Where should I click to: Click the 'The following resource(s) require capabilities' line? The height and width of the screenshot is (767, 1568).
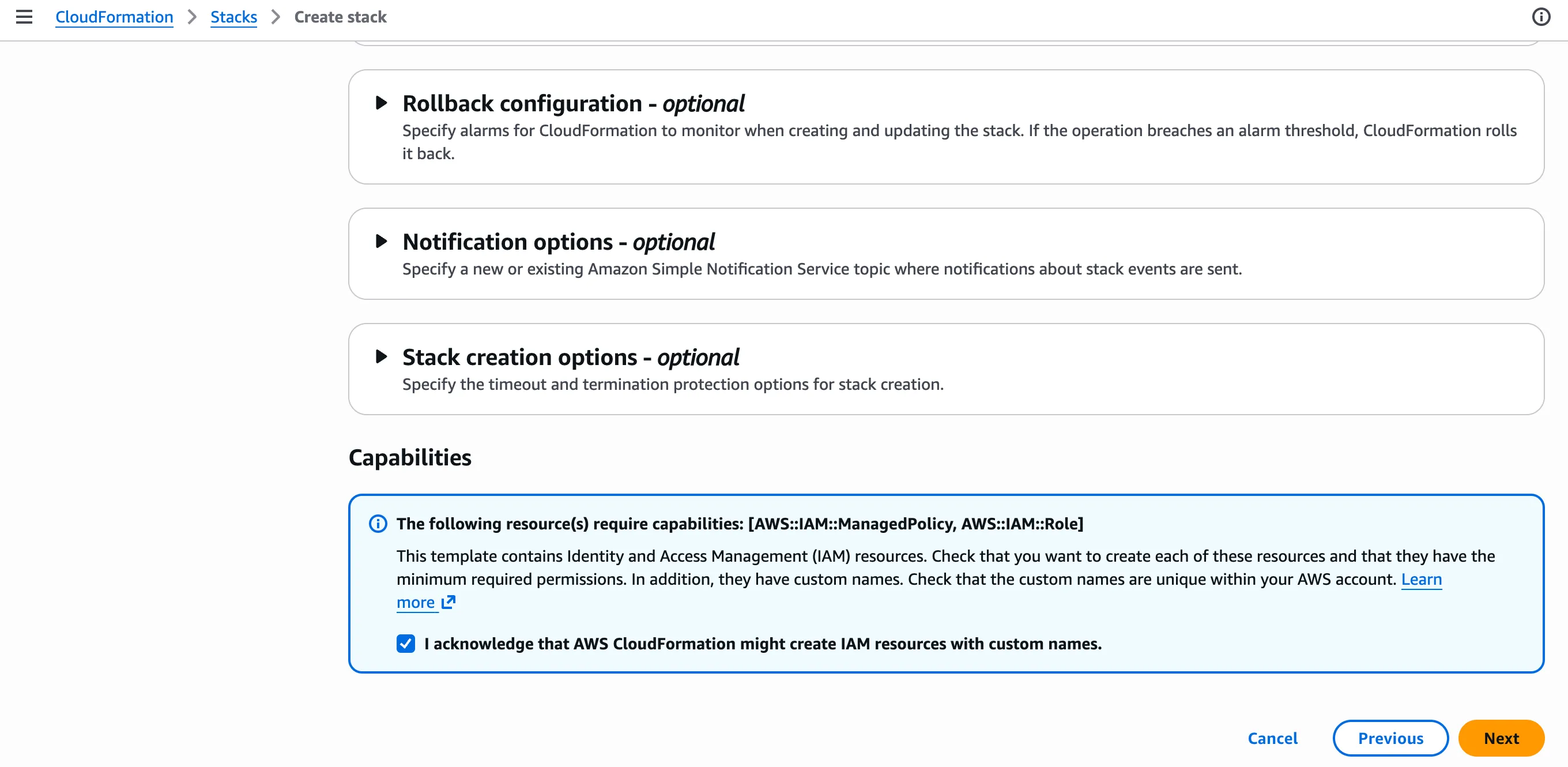pos(740,524)
